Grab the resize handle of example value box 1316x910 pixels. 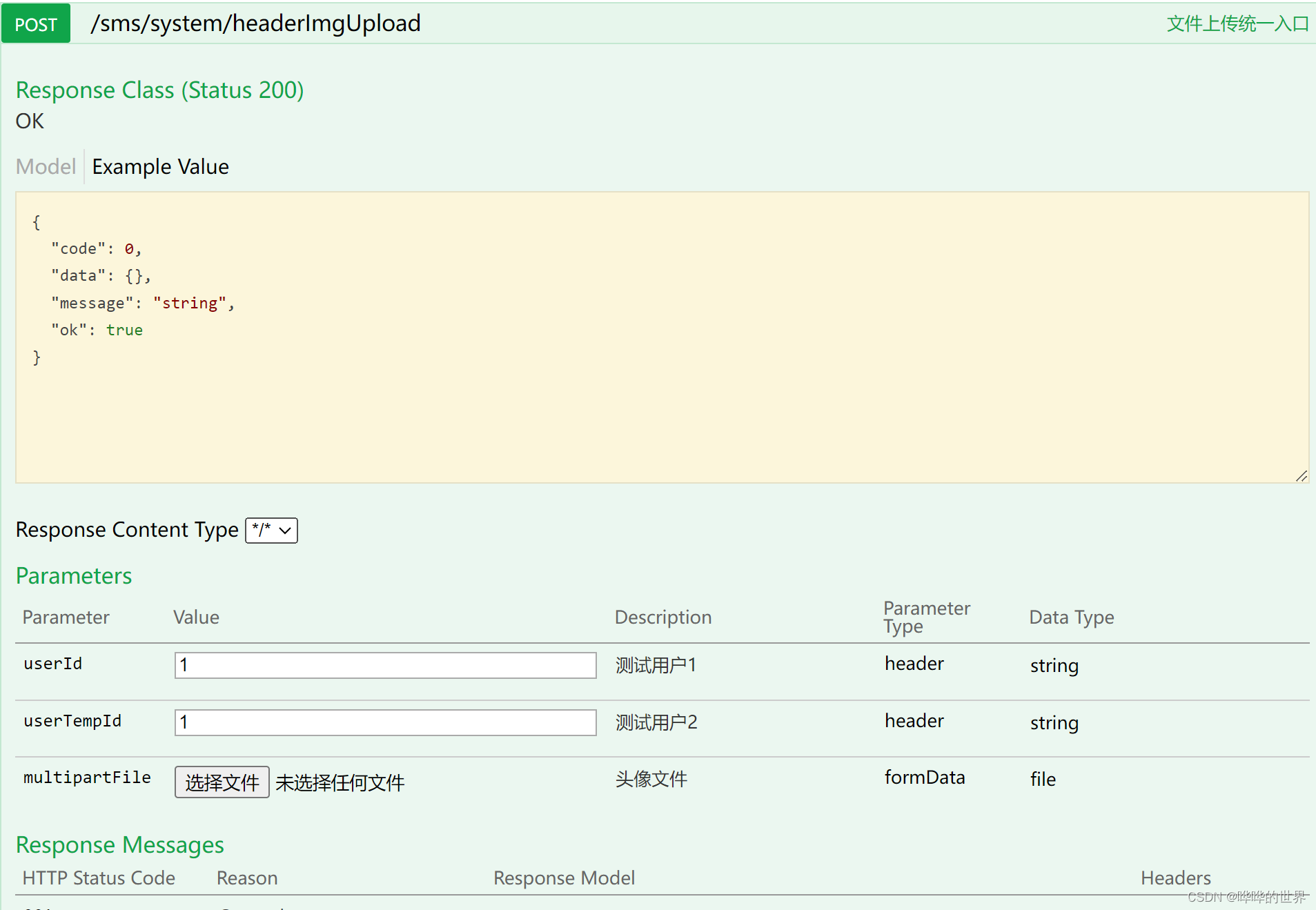1302,476
